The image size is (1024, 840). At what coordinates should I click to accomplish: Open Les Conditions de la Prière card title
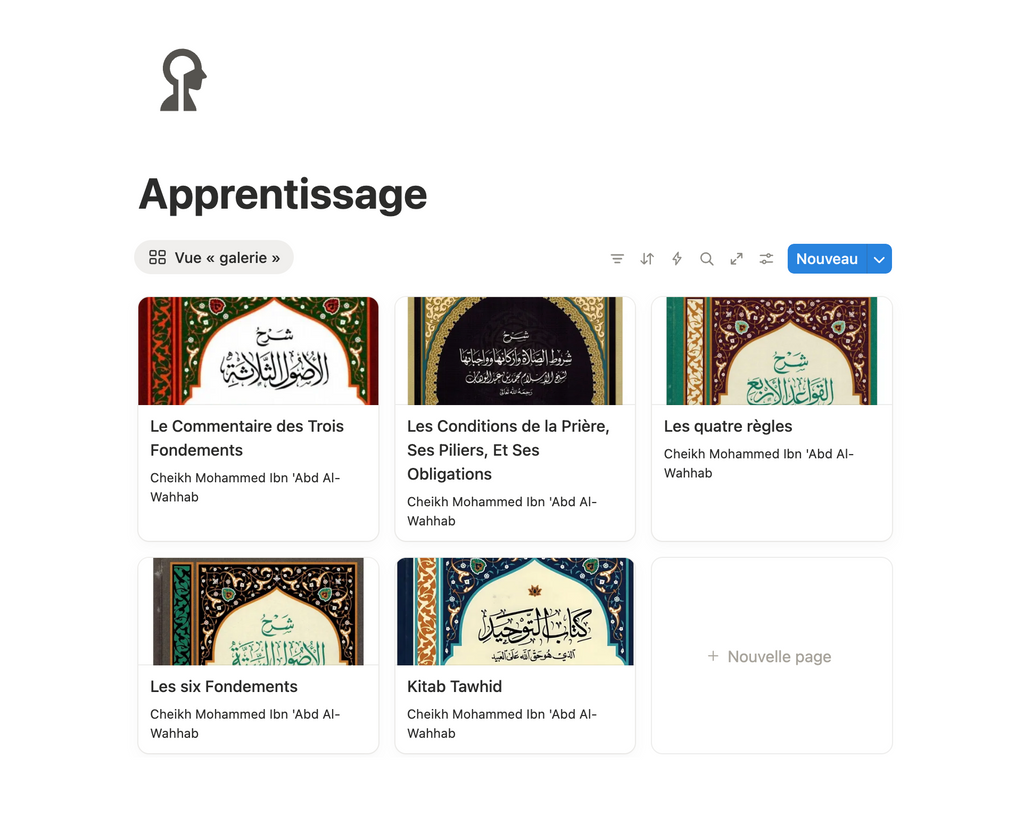[508, 450]
